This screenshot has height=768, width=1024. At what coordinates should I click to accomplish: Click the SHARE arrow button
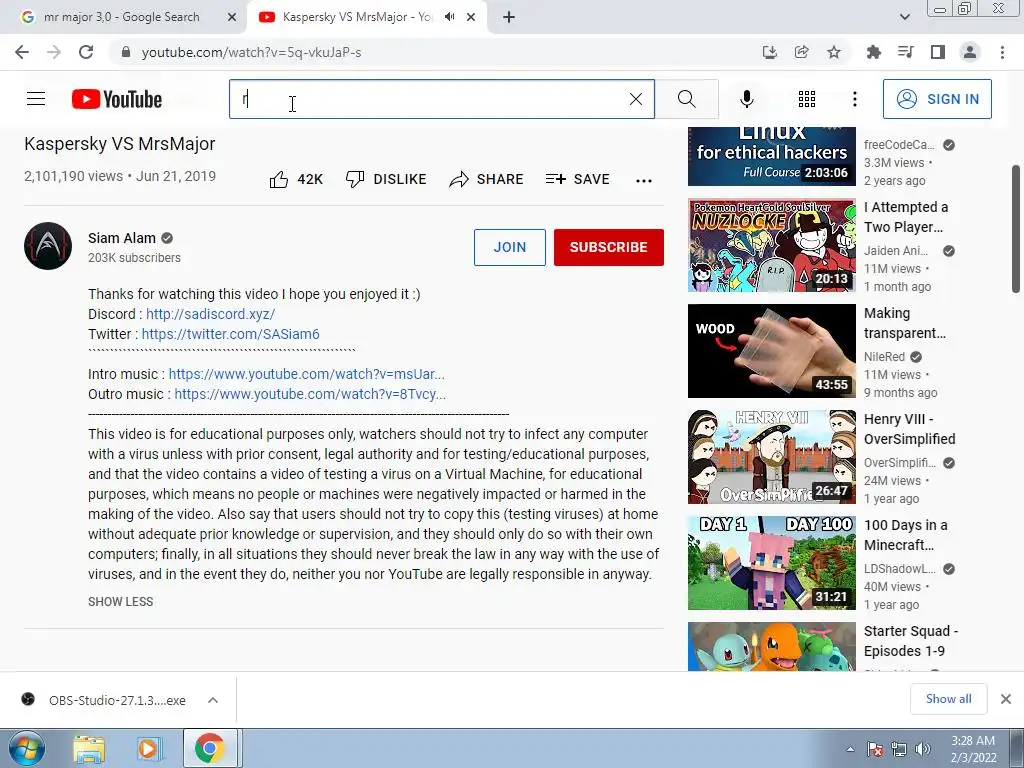click(487, 180)
